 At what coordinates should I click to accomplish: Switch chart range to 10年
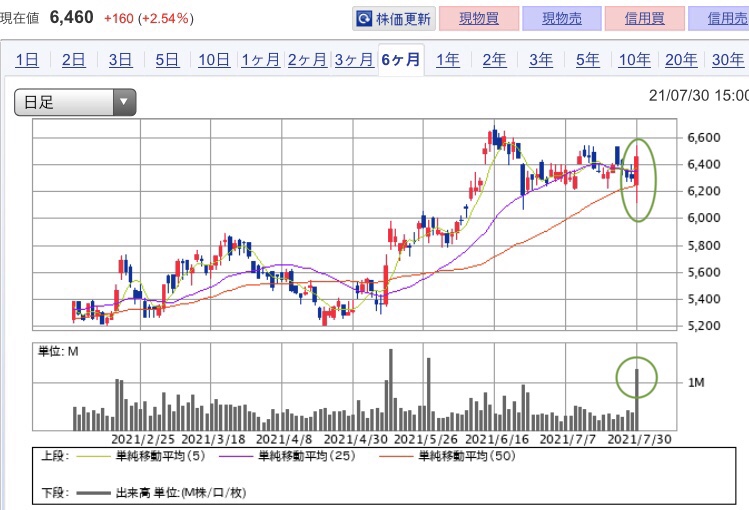pos(634,60)
